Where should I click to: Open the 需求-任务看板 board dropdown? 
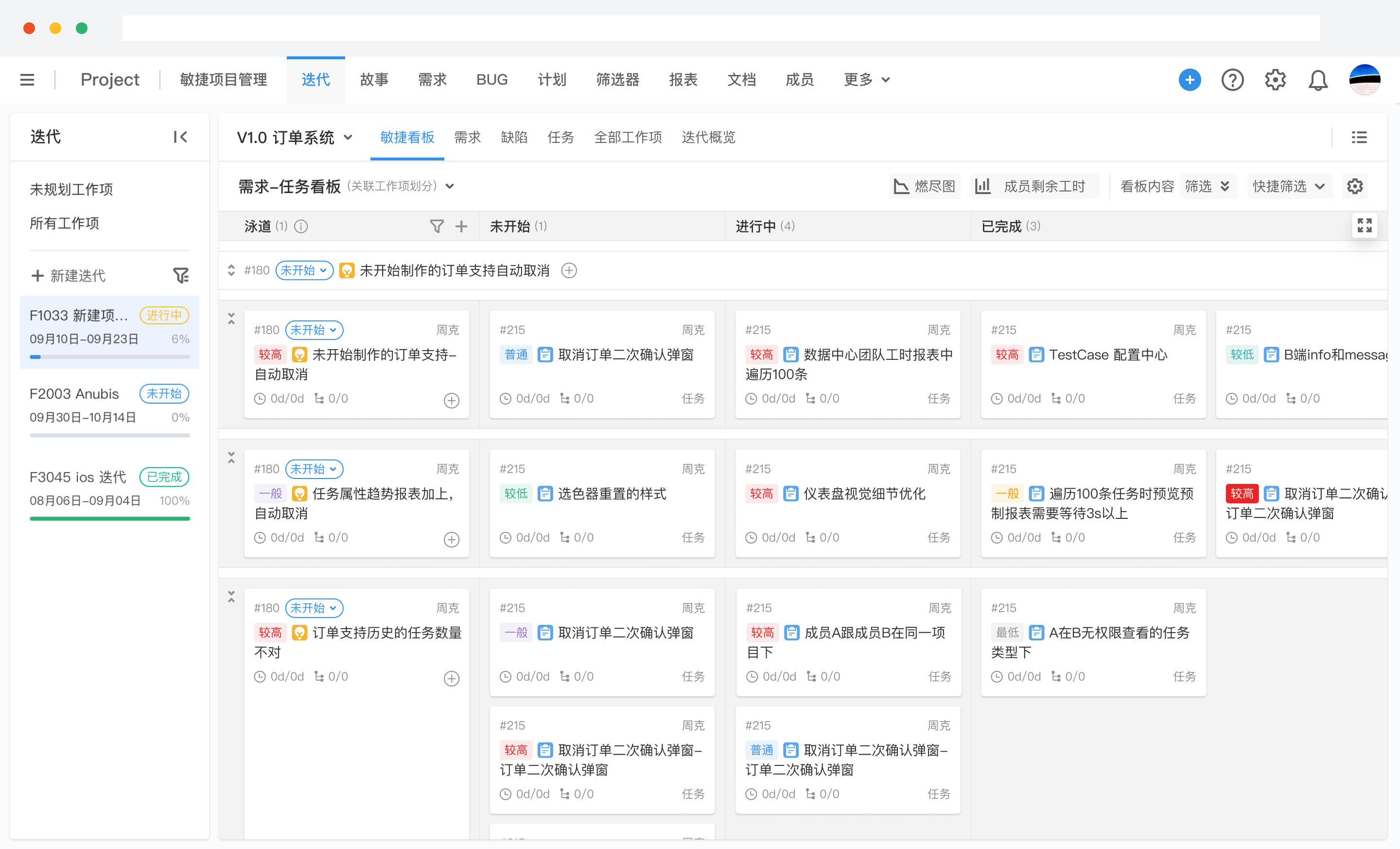coord(450,186)
